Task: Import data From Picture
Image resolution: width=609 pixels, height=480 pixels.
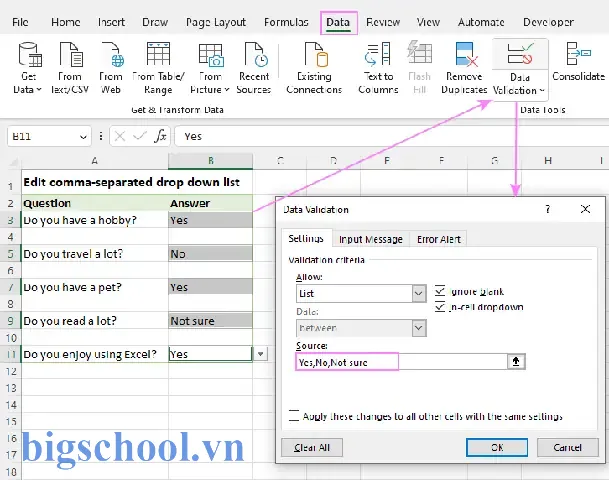Action: tap(210, 68)
